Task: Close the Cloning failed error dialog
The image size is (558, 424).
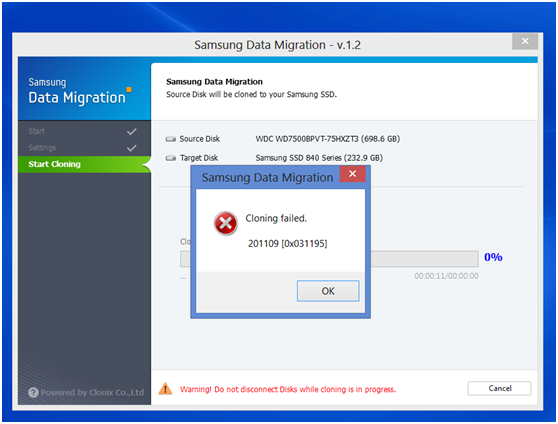Action: (x=352, y=174)
